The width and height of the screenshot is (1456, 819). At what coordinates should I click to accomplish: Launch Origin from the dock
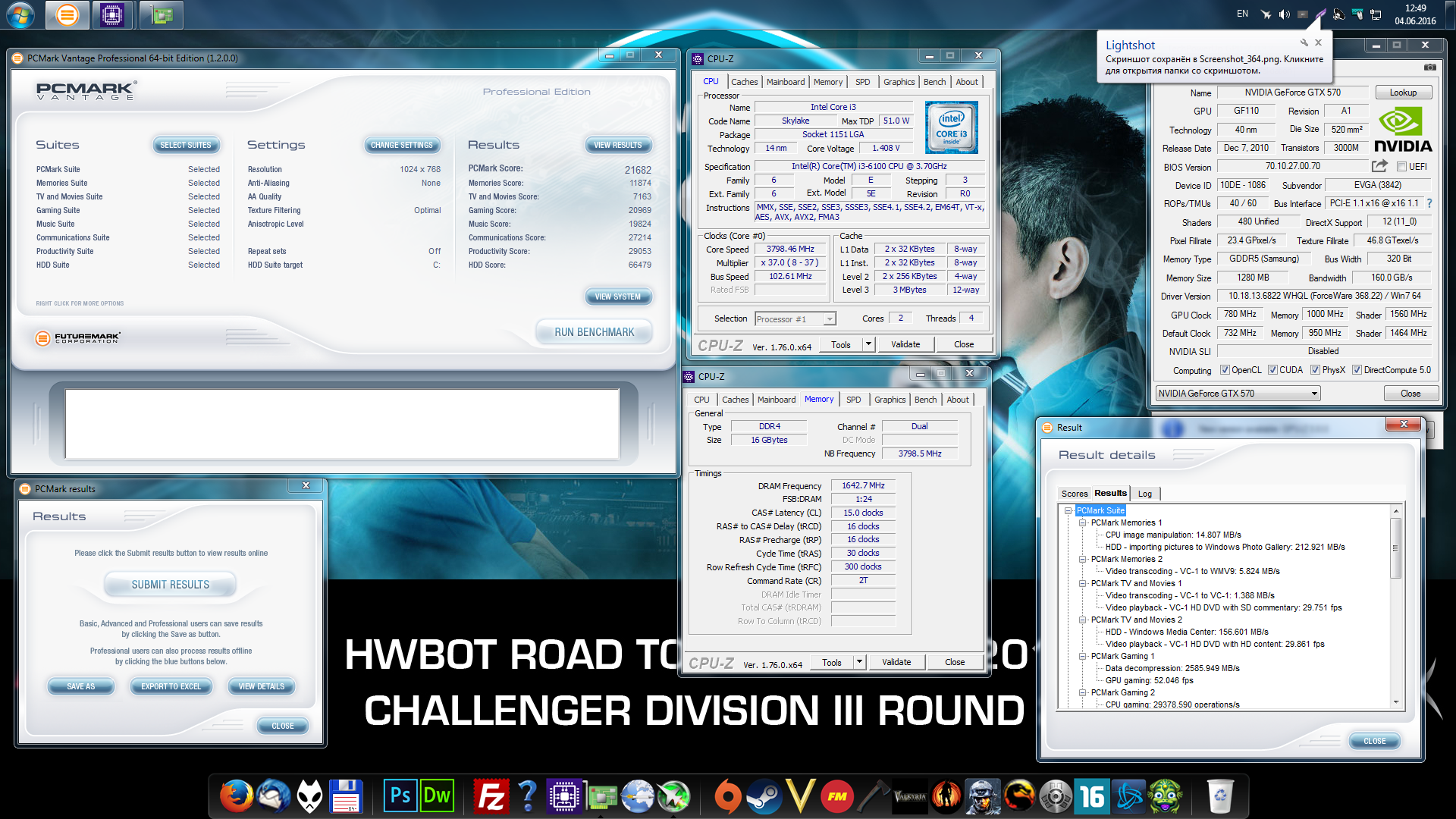(x=727, y=796)
